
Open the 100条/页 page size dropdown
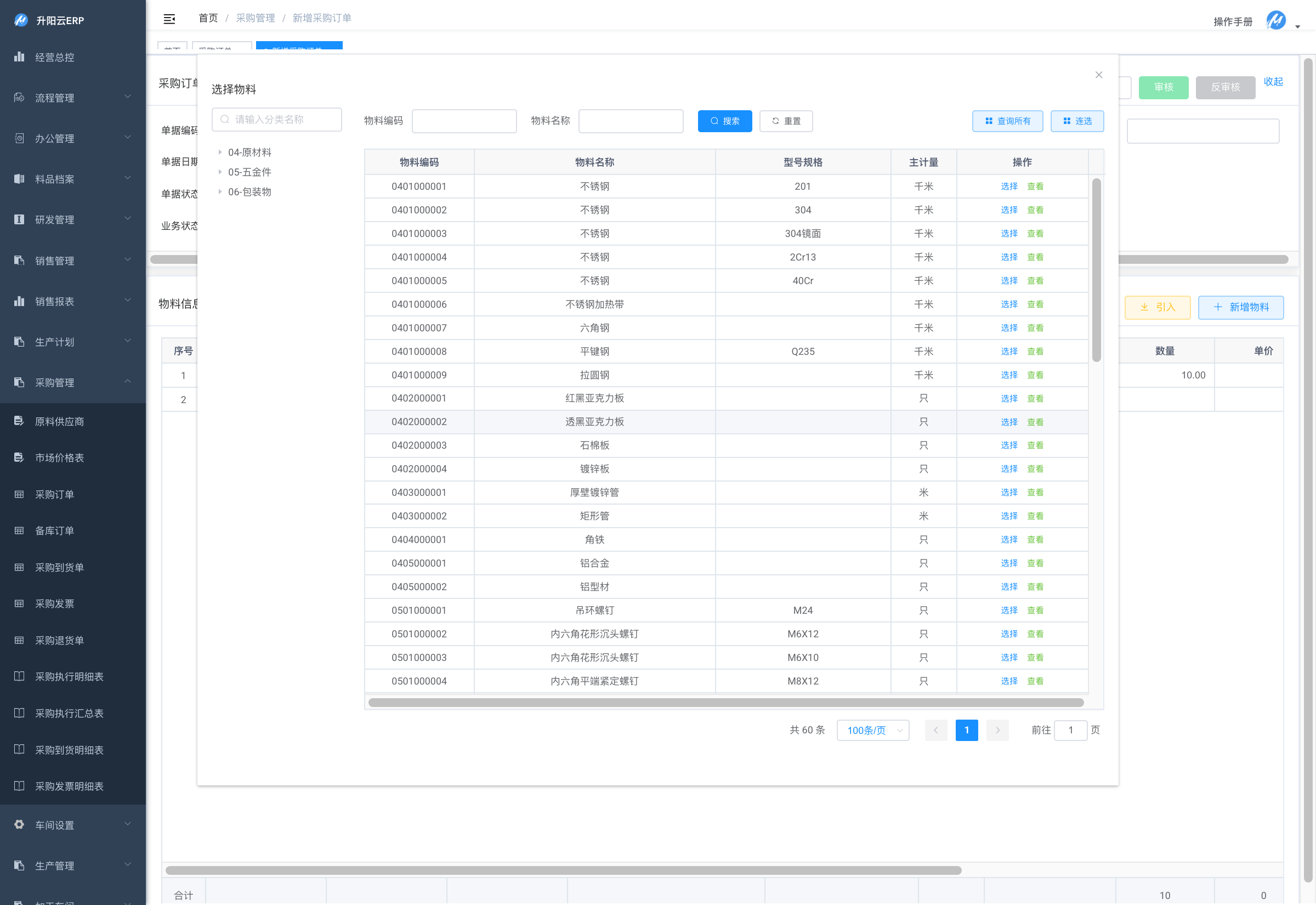(873, 730)
